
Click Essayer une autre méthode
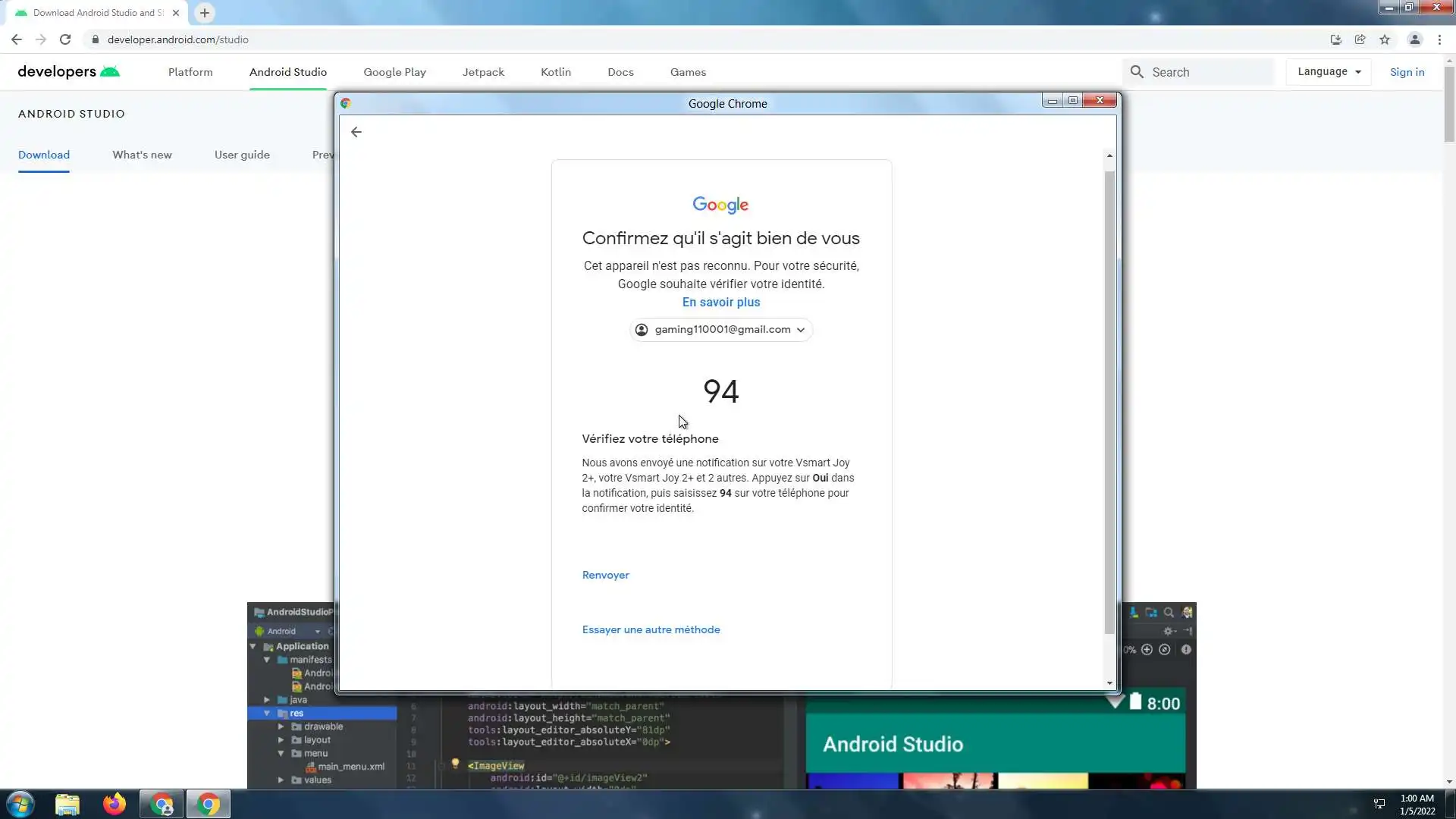(x=651, y=629)
